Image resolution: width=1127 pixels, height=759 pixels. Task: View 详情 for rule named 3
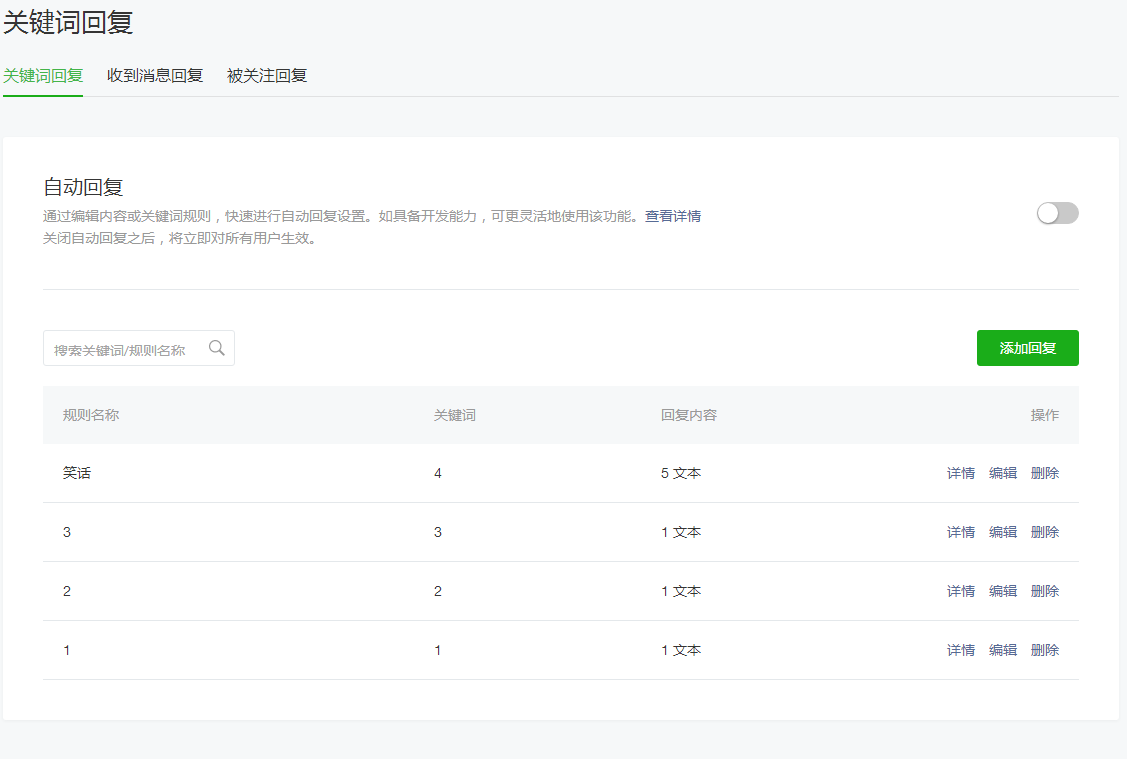click(961, 532)
